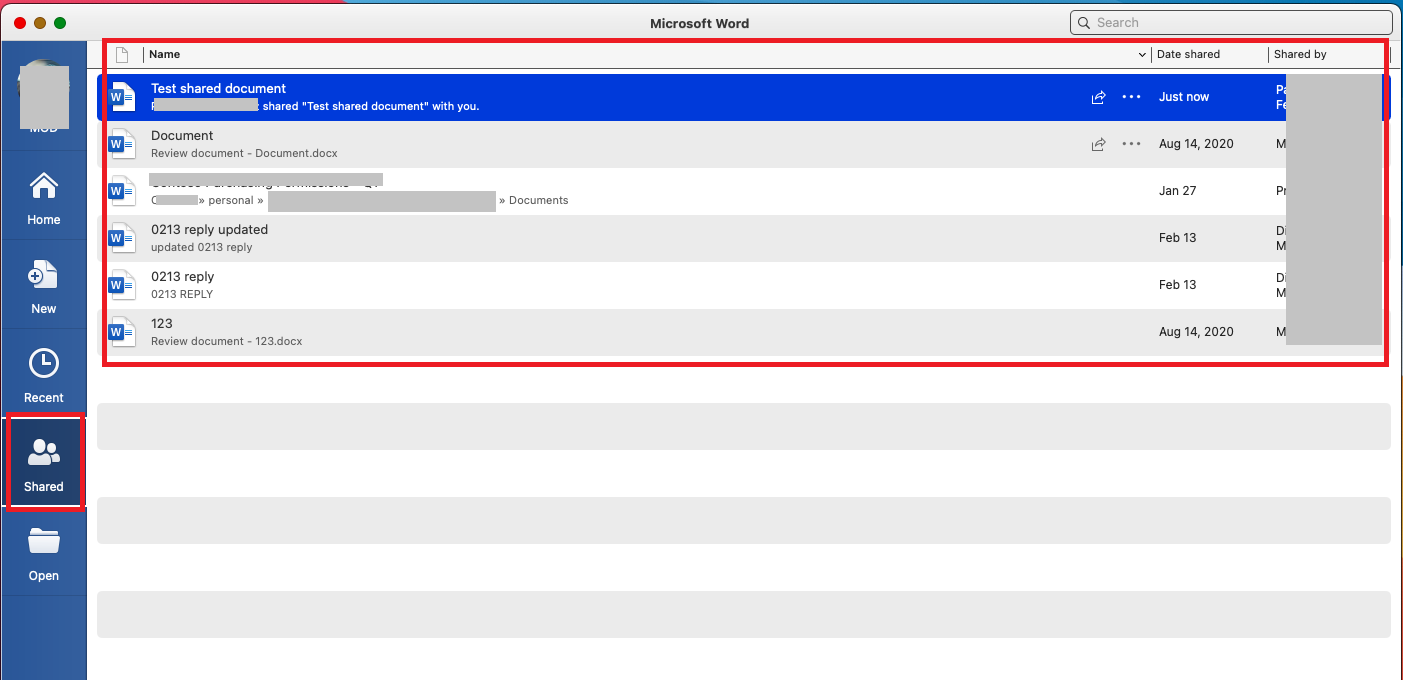
Task: Click the Aug 14, 2020 date of 123 row
Action: (1196, 332)
